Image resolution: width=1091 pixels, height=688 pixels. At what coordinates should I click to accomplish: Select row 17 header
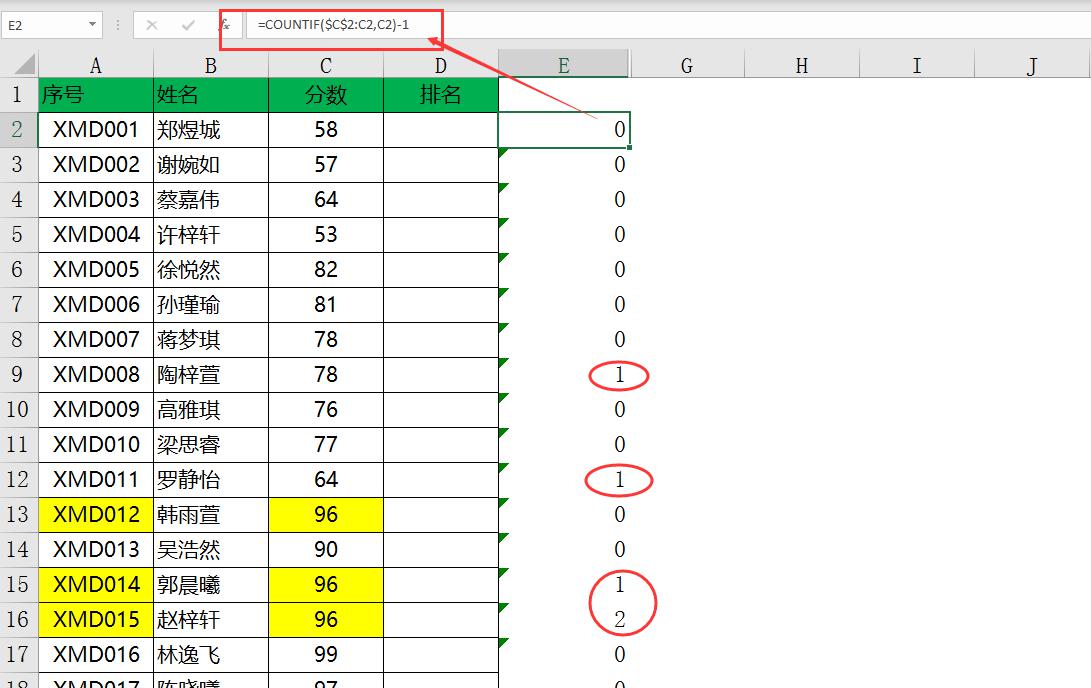click(18, 654)
